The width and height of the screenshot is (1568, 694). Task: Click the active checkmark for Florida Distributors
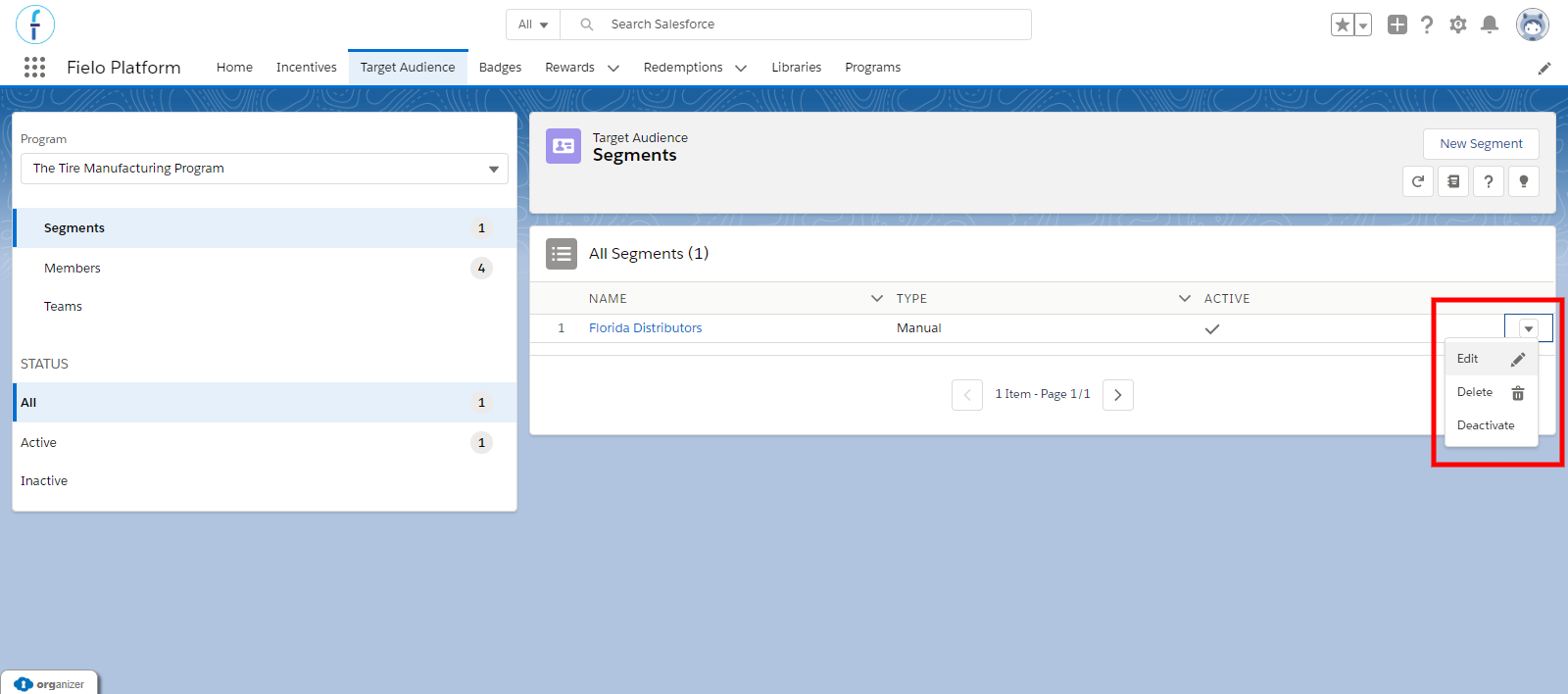pyautogui.click(x=1212, y=329)
